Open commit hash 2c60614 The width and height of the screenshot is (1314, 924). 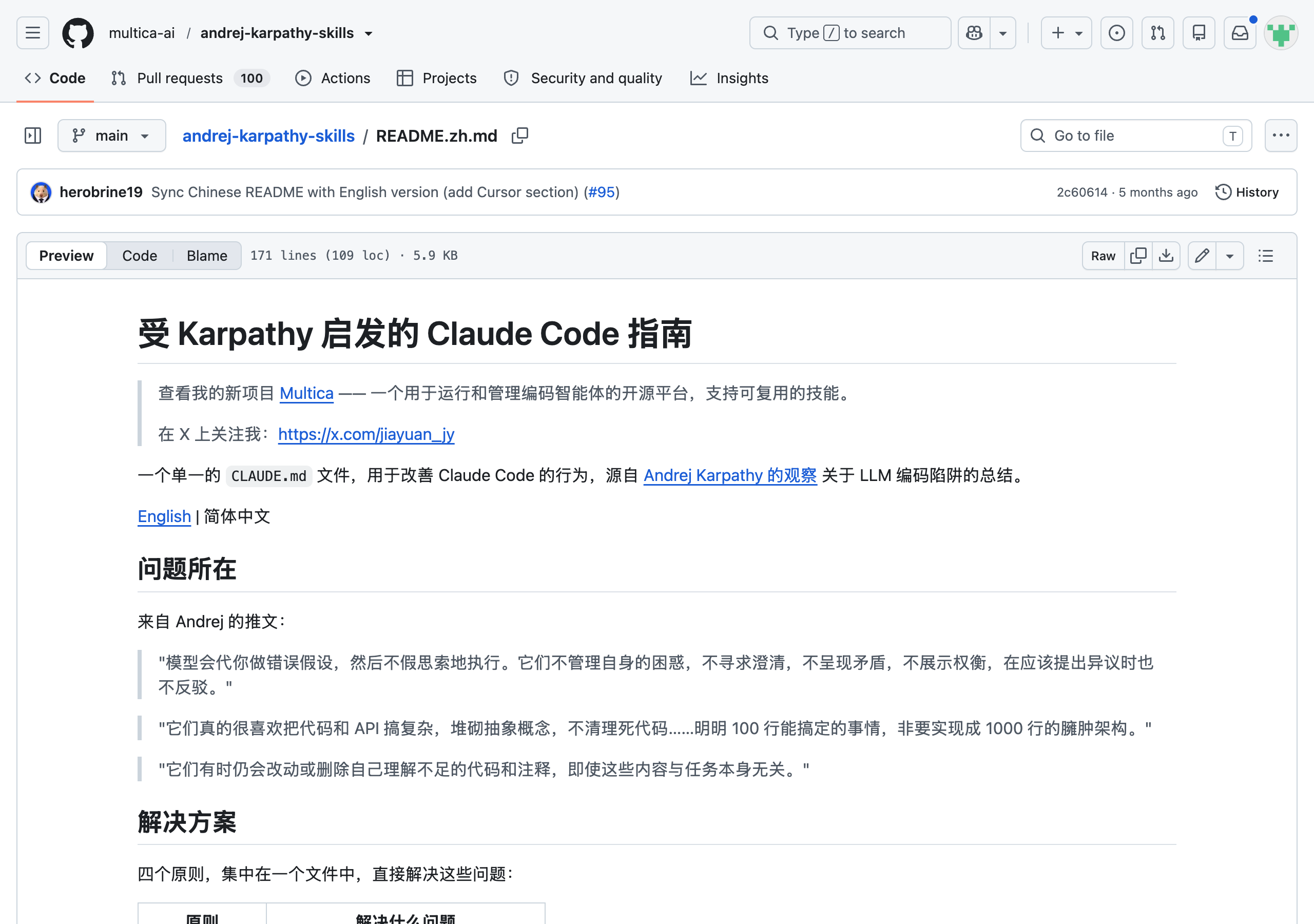(1082, 192)
